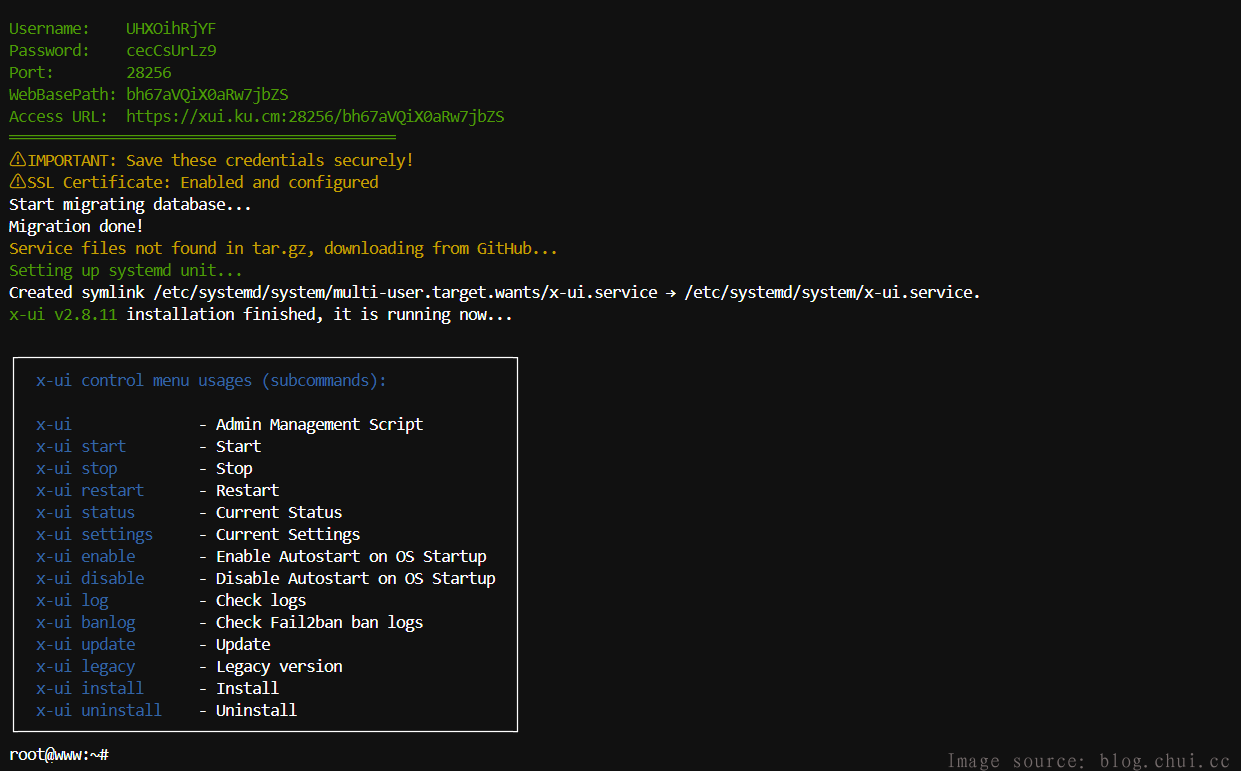Click the blog.chui.cc image source watermark
Viewport: 1241px width, 771px height.
click(1088, 761)
